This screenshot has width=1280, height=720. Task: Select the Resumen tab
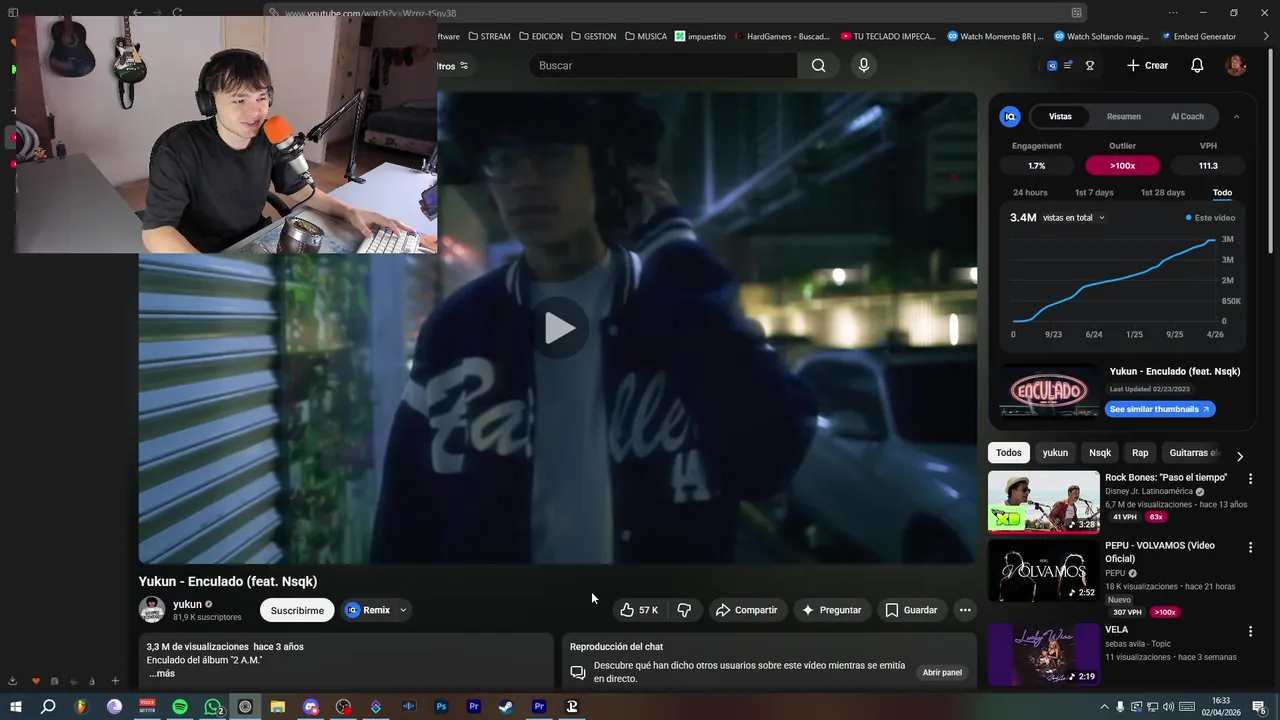pyautogui.click(x=1124, y=117)
